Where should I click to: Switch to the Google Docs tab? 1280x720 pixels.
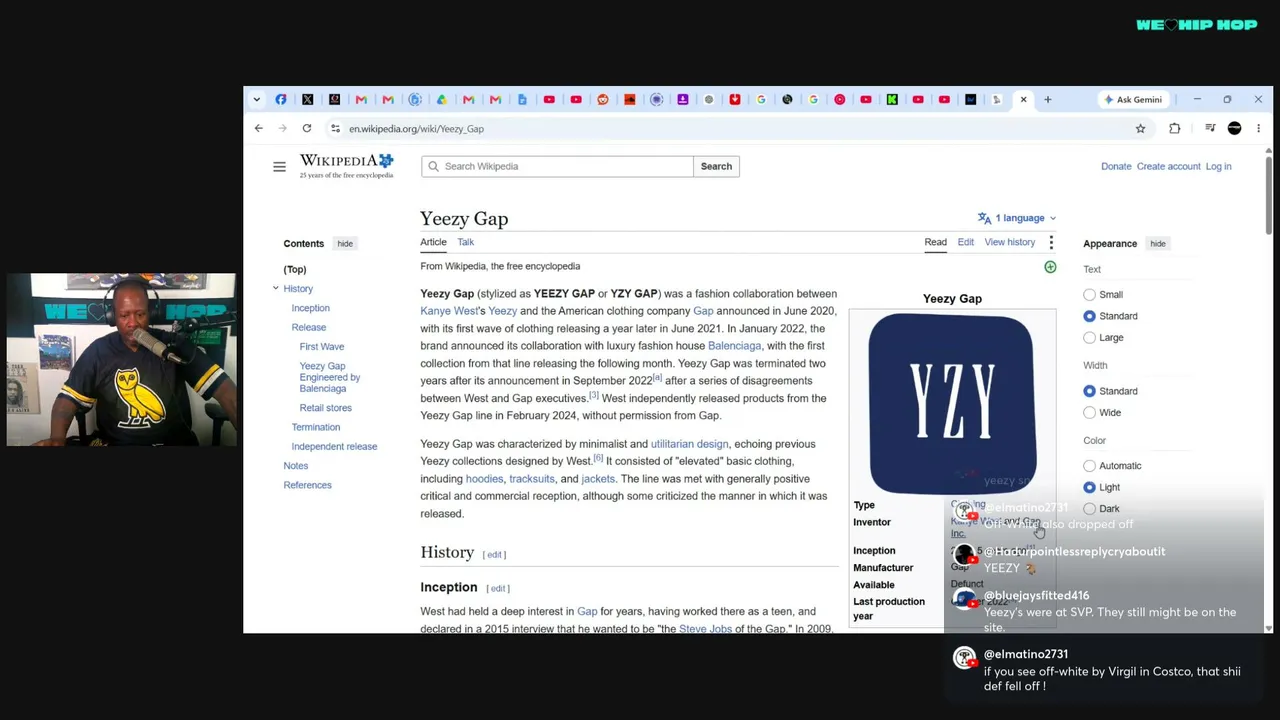coord(522,99)
